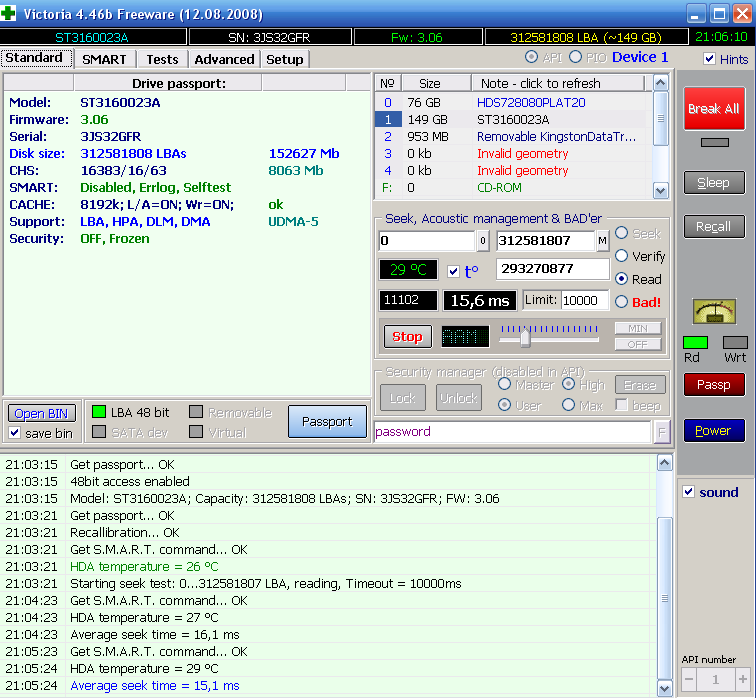Open the Tests tab
This screenshot has height=698, width=756.
pos(162,59)
